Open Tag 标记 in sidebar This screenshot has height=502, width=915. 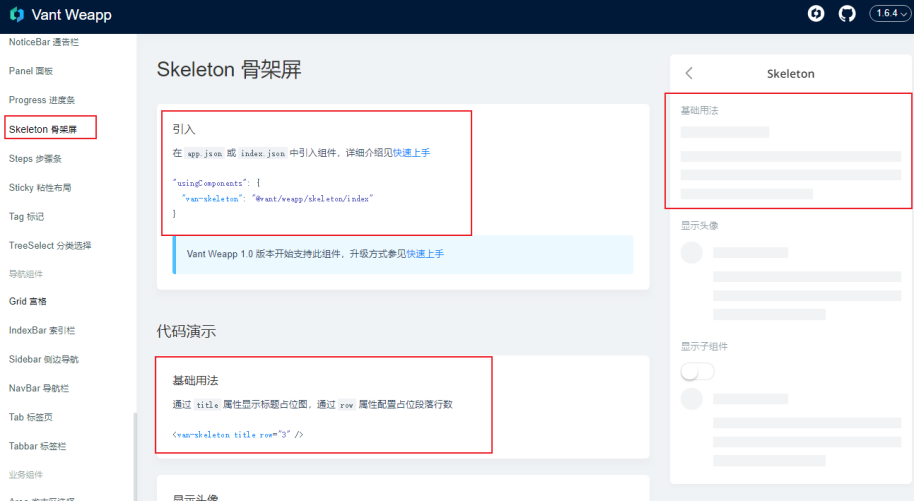(26, 217)
